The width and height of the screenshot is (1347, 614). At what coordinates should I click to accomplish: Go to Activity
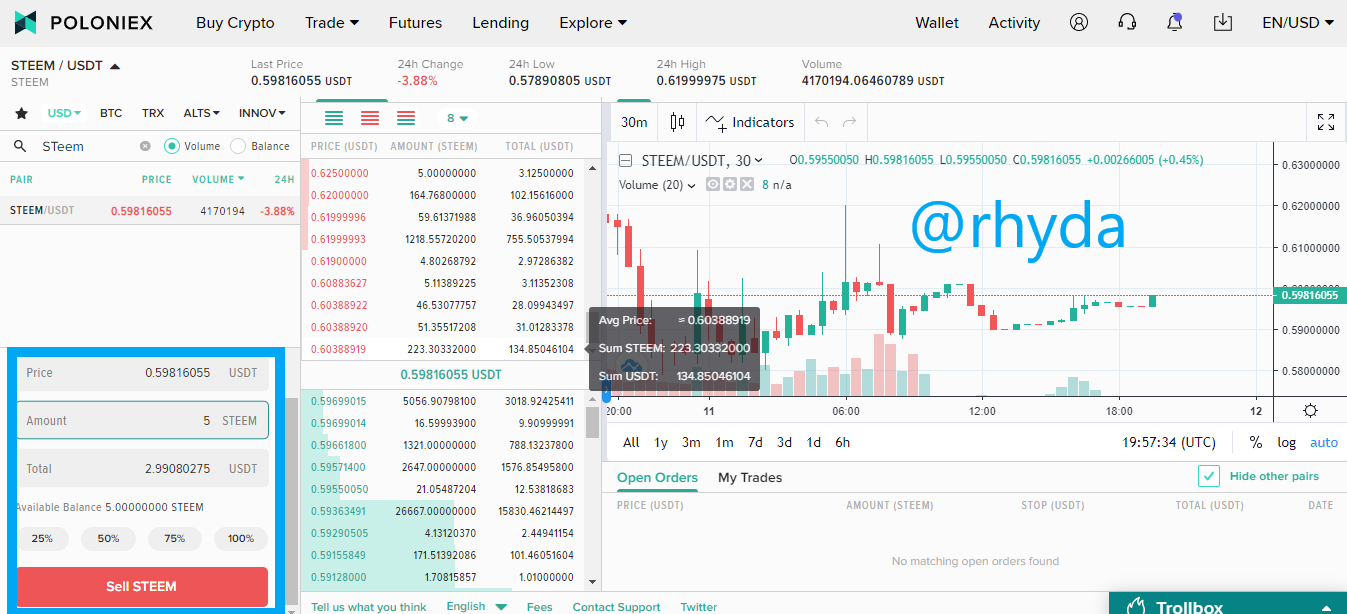pos(1014,22)
